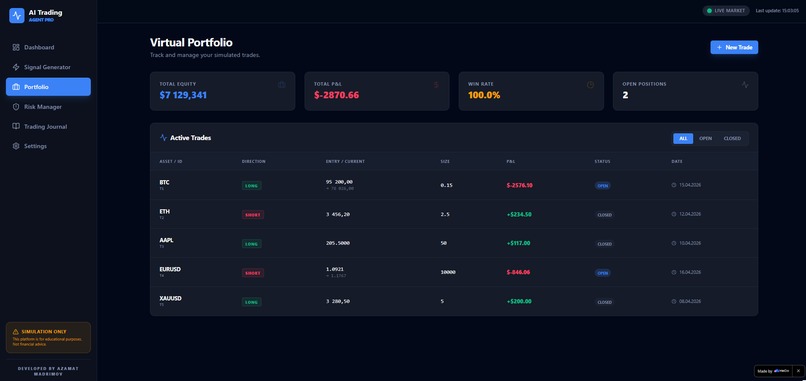The image size is (806, 381).
Task: Open Signal Generator in sidebar
Action: coord(48,67)
